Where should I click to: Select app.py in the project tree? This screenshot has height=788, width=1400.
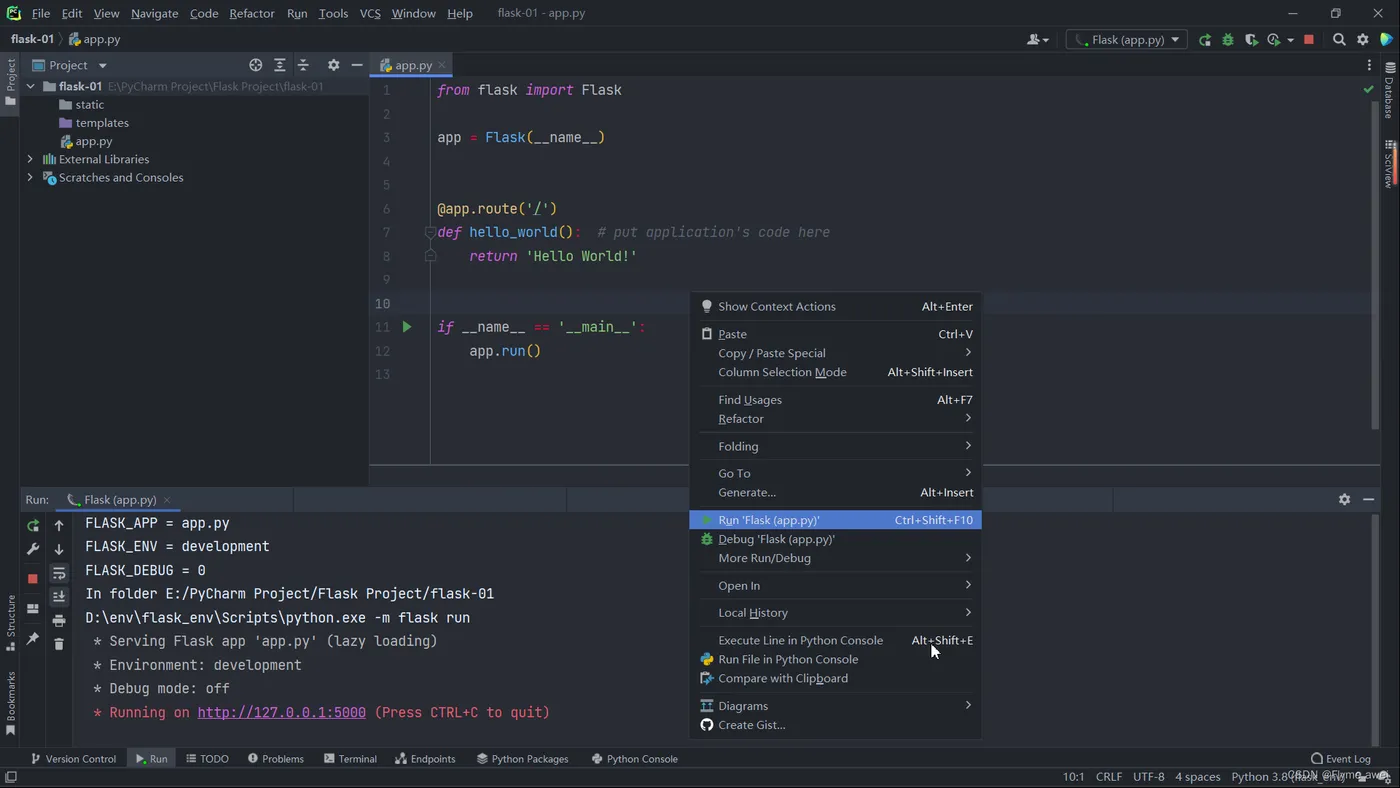click(85, 141)
